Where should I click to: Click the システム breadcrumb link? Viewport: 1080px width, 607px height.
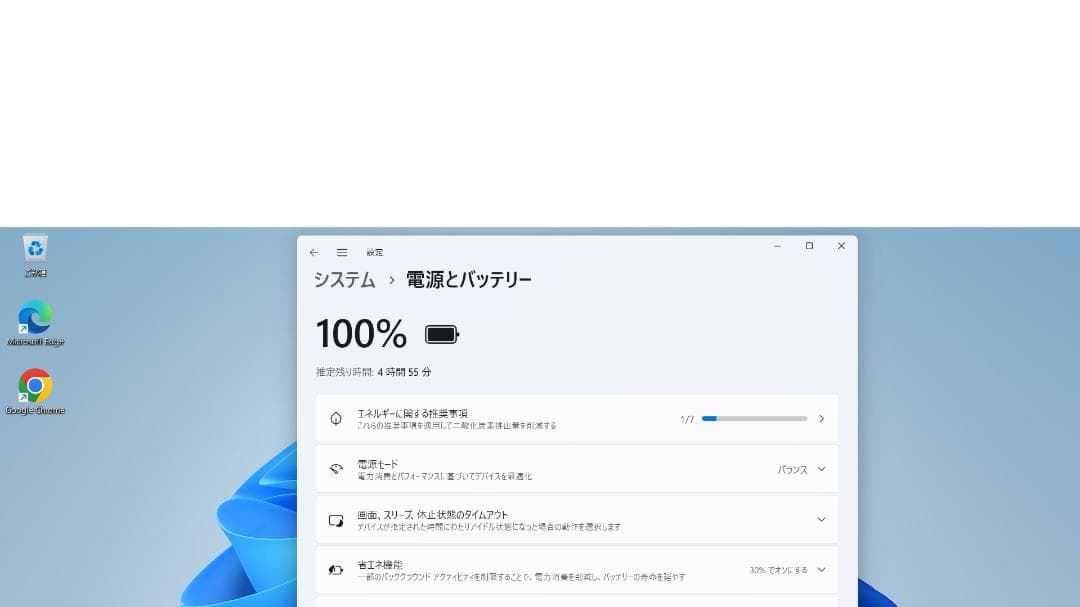(x=344, y=280)
